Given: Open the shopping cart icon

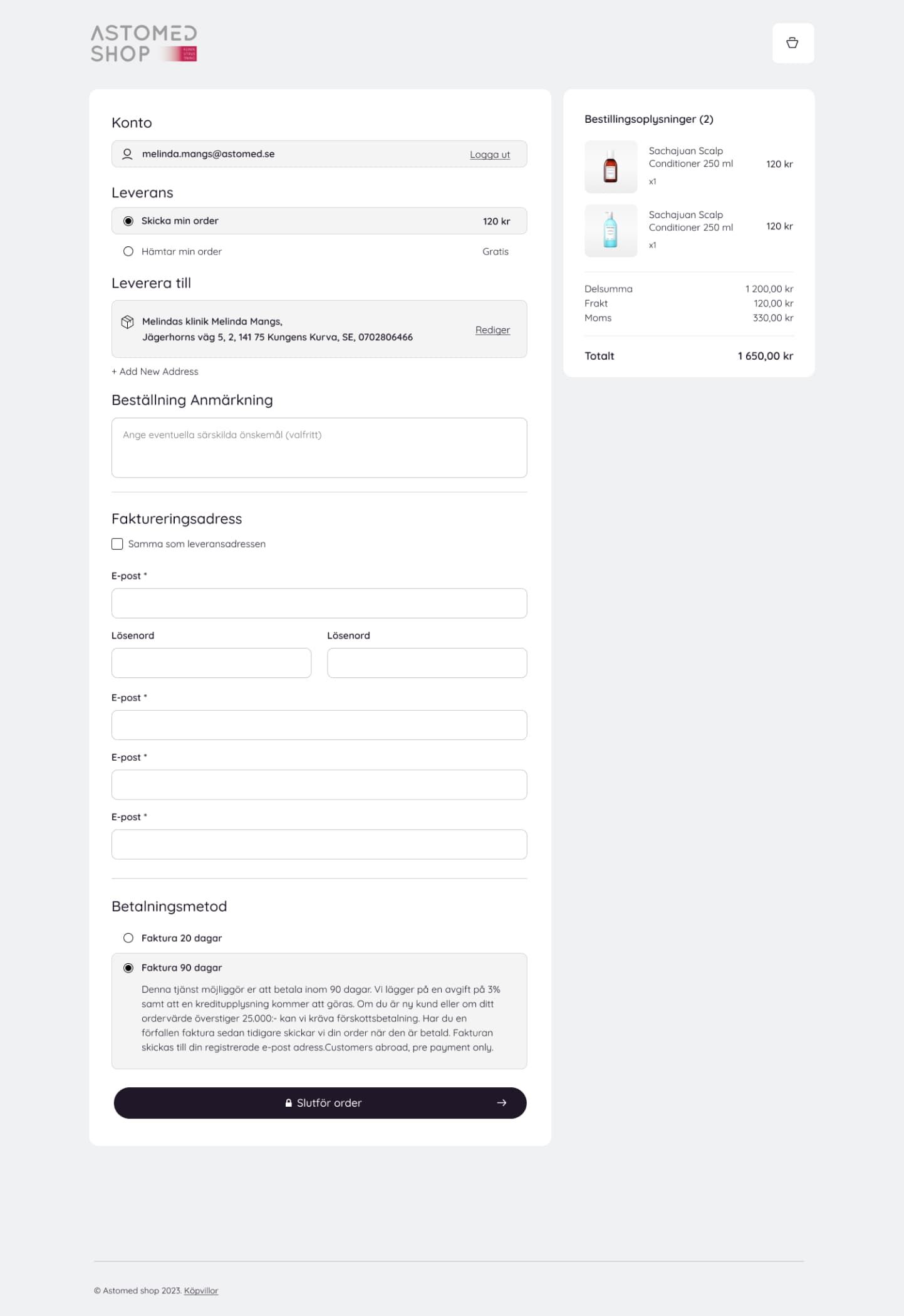Looking at the screenshot, I should click(x=792, y=43).
